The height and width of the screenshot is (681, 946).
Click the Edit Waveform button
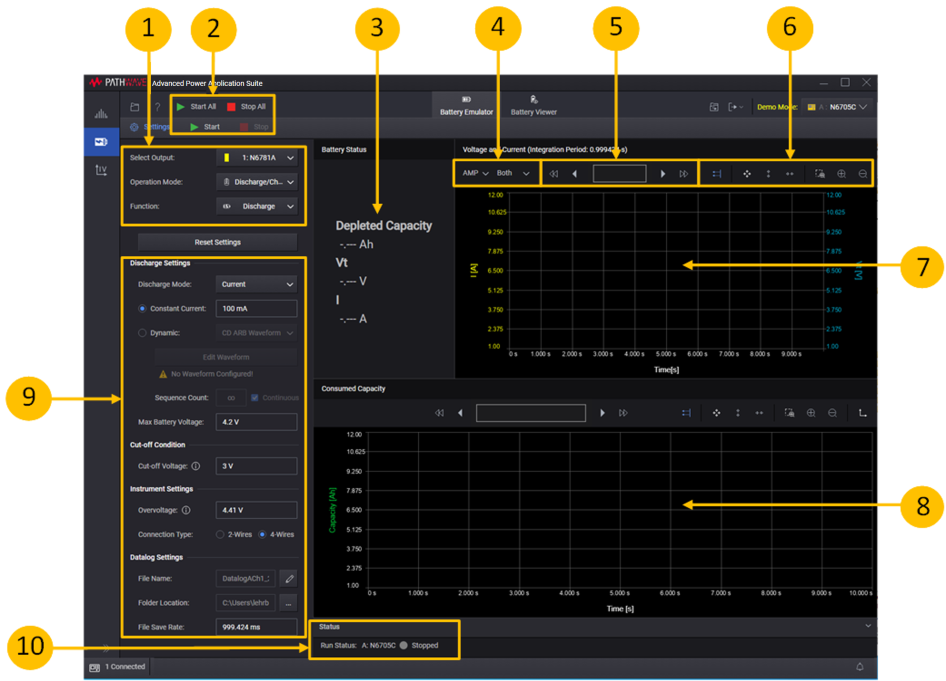[x=226, y=357]
